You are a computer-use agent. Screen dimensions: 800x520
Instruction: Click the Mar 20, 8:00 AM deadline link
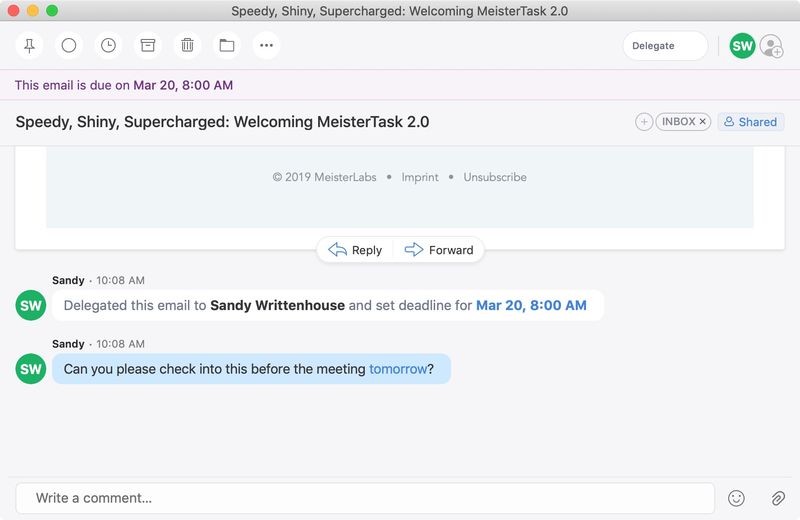531,305
